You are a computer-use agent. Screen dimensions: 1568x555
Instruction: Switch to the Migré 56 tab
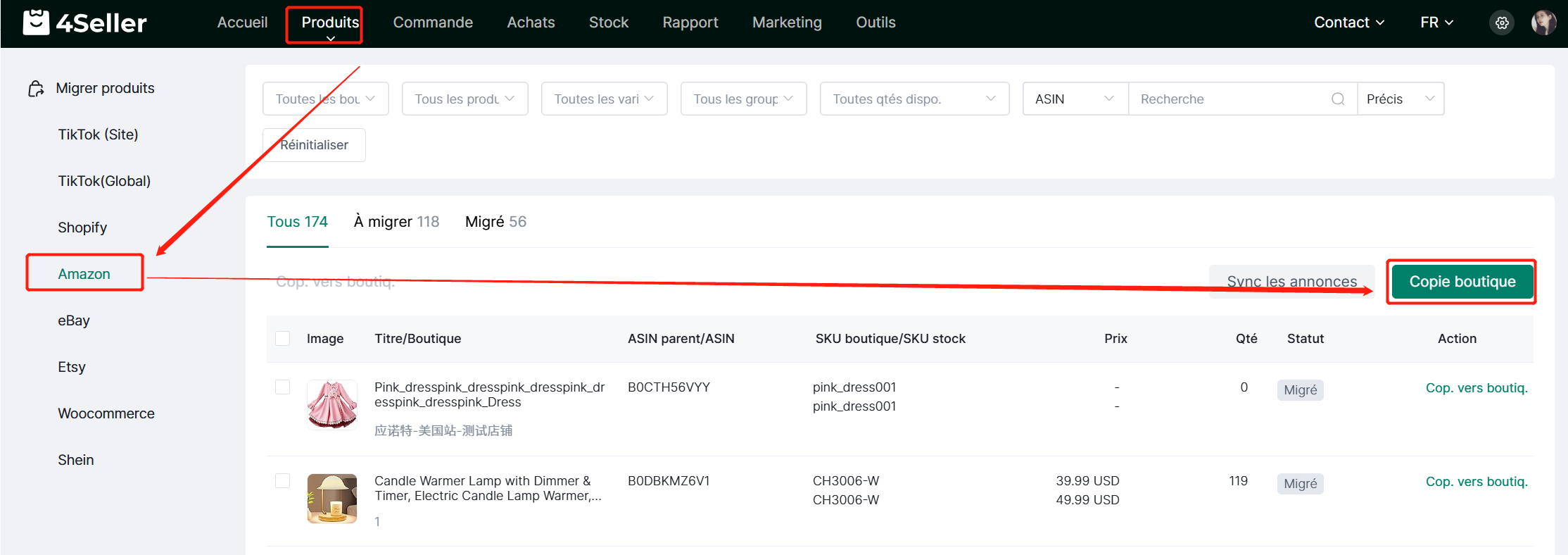tap(495, 222)
